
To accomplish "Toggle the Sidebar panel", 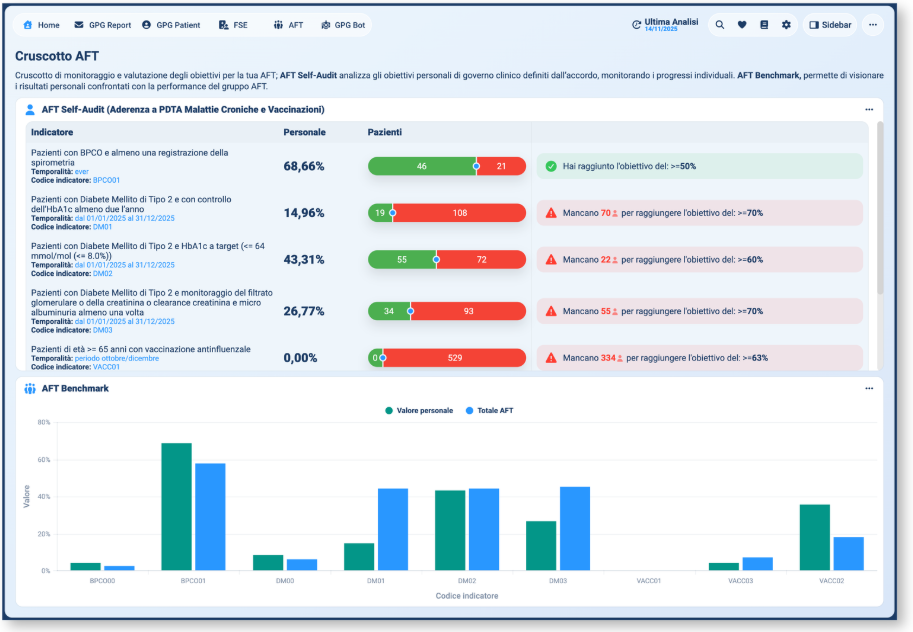I will pyautogui.click(x=830, y=25).
